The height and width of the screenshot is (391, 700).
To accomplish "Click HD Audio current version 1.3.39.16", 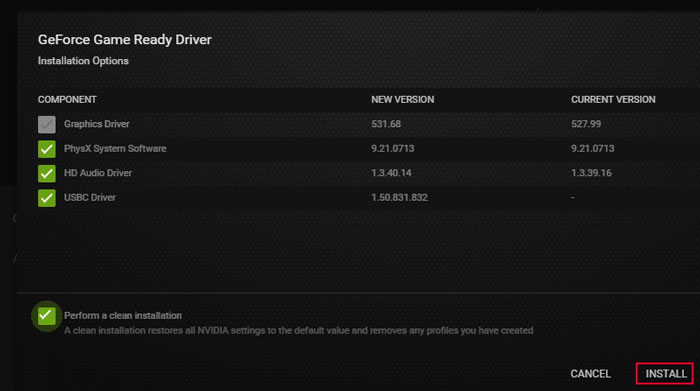I will coord(591,173).
